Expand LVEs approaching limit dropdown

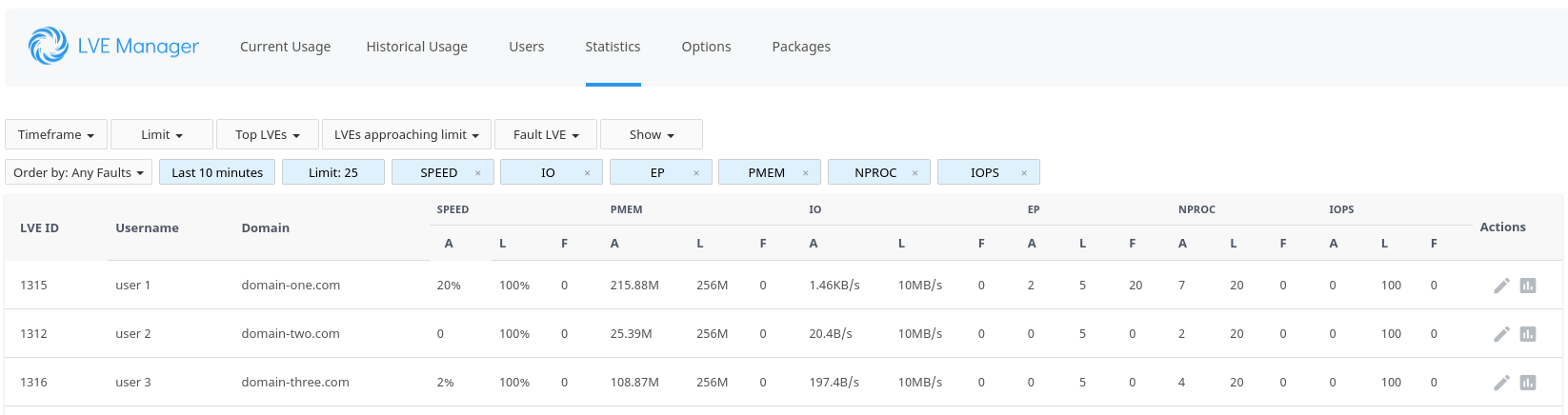click(407, 134)
